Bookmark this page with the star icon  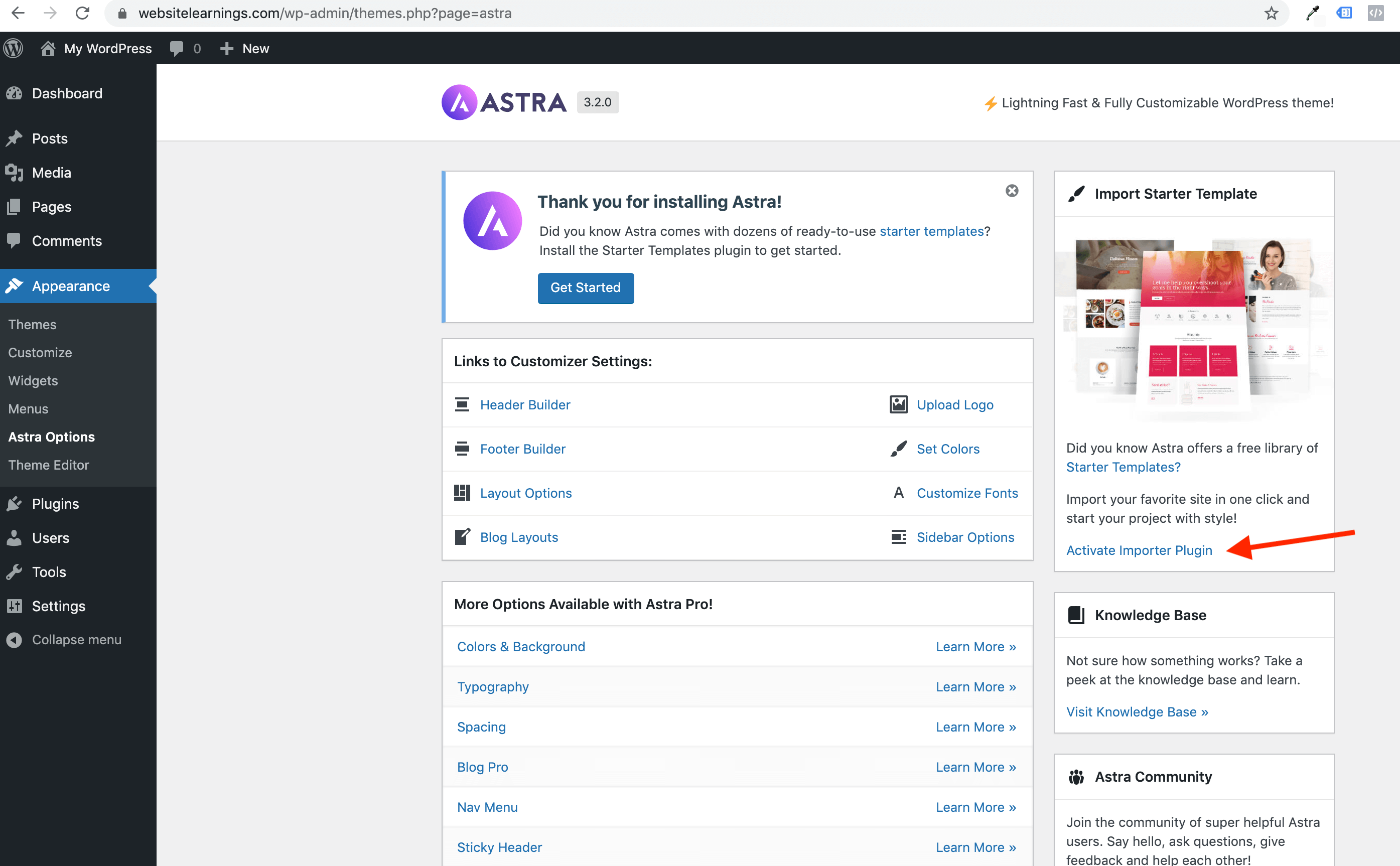tap(1271, 13)
